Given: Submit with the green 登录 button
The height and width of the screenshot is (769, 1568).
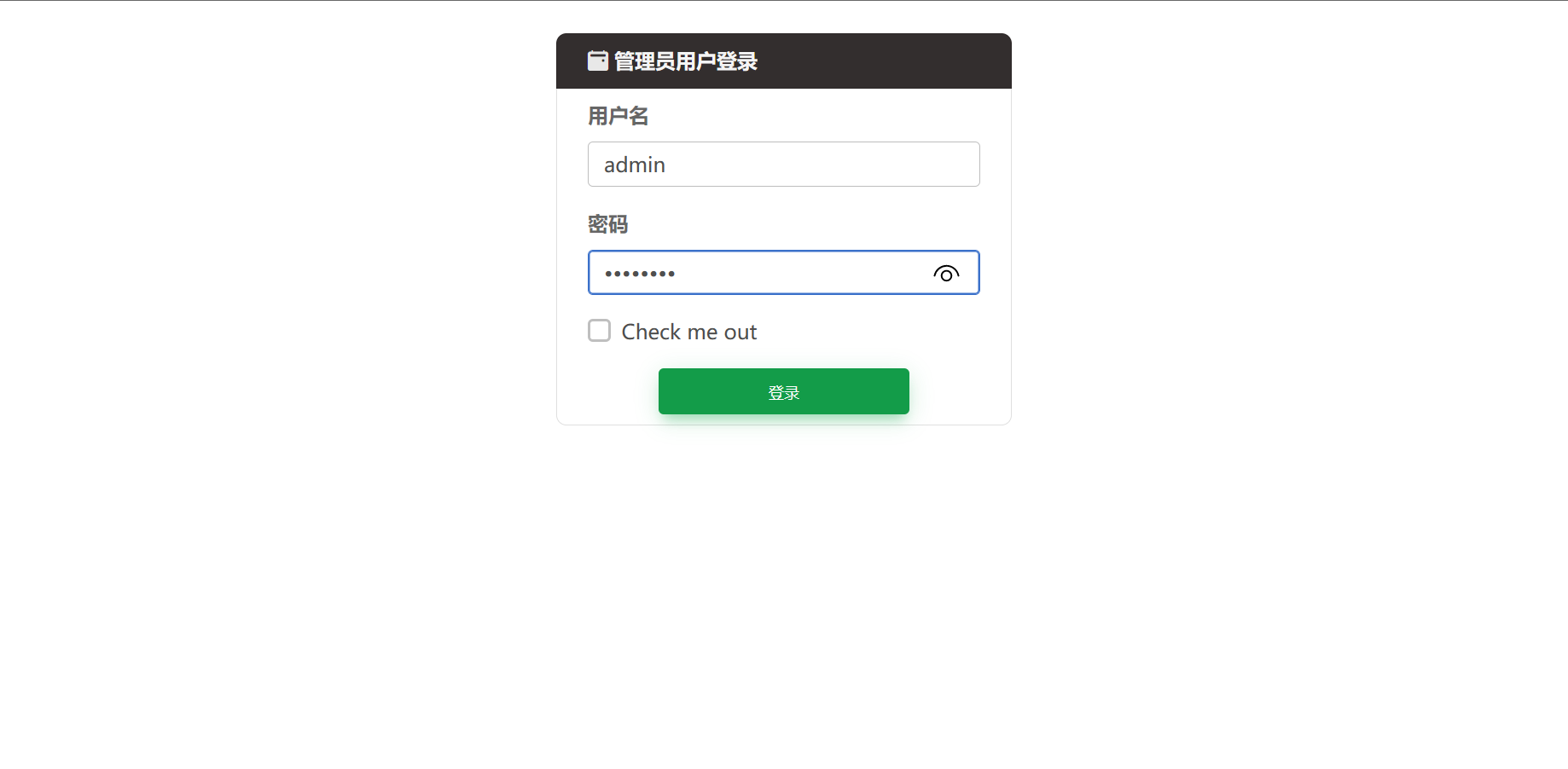Looking at the screenshot, I should pos(784,391).
